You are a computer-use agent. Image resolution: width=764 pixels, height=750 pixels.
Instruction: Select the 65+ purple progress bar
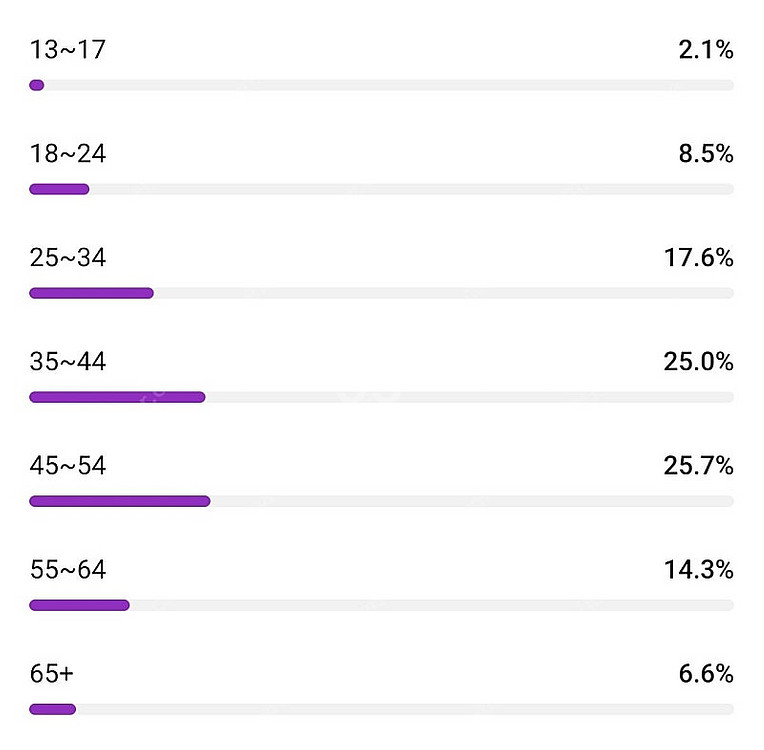(x=53, y=709)
